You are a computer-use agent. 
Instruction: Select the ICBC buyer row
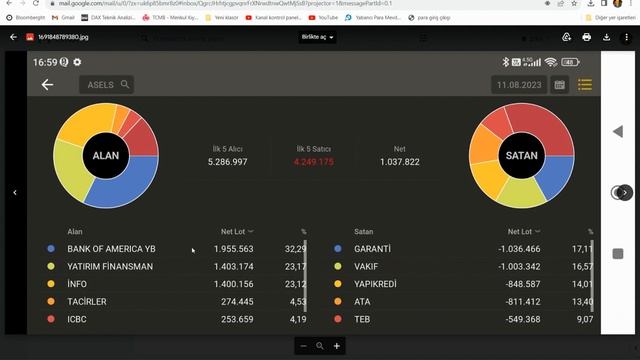(176, 319)
